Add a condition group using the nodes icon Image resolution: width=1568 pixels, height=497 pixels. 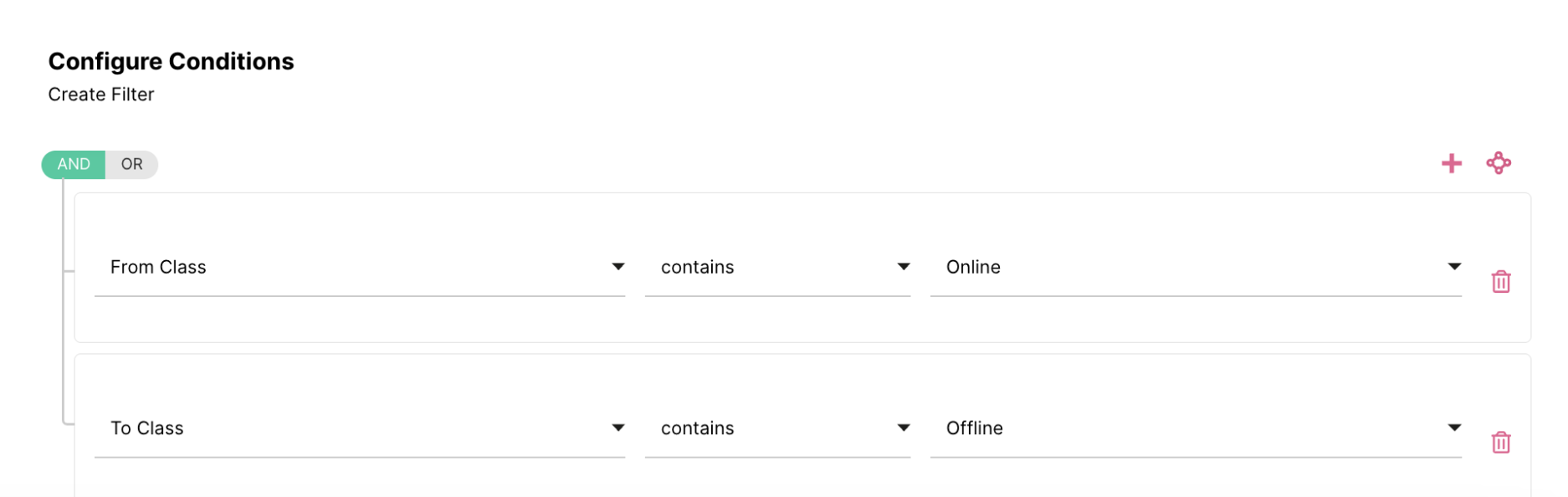1498,163
